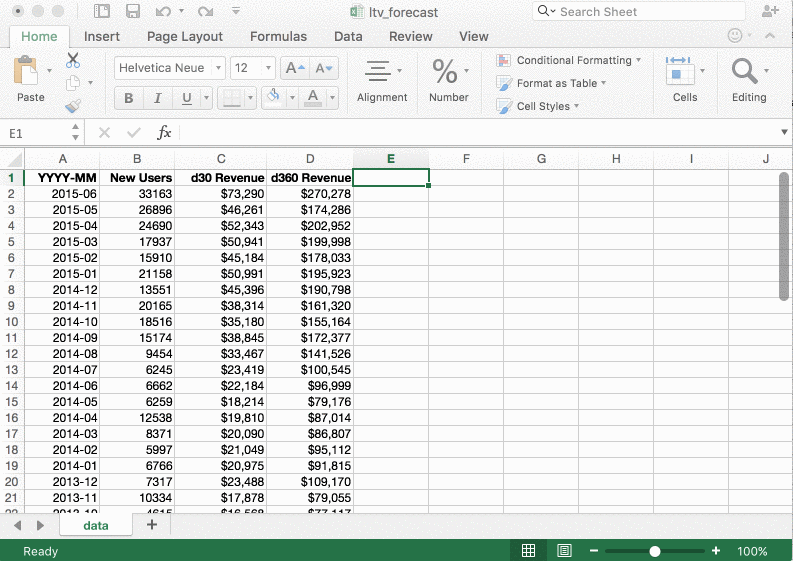This screenshot has width=793, height=561.
Task: Toggle Italic formatting
Action: [x=158, y=98]
